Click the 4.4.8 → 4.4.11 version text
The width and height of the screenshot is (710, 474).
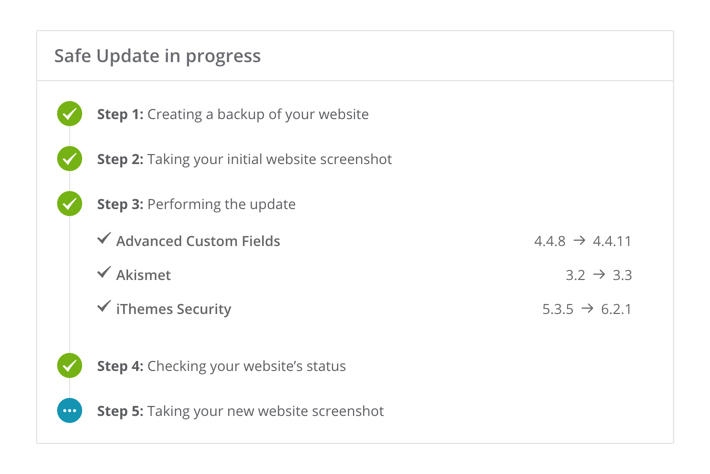pyautogui.click(x=582, y=241)
